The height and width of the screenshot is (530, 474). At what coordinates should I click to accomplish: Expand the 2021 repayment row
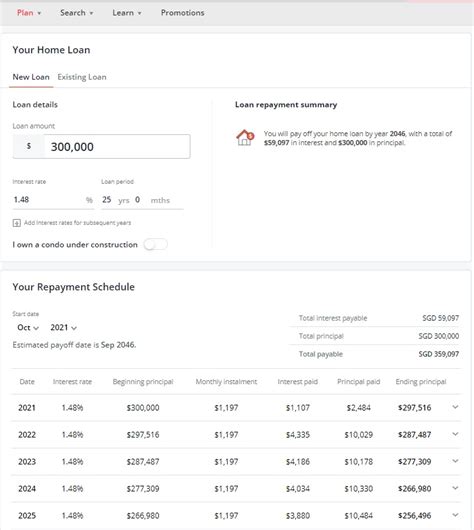[x=455, y=407]
